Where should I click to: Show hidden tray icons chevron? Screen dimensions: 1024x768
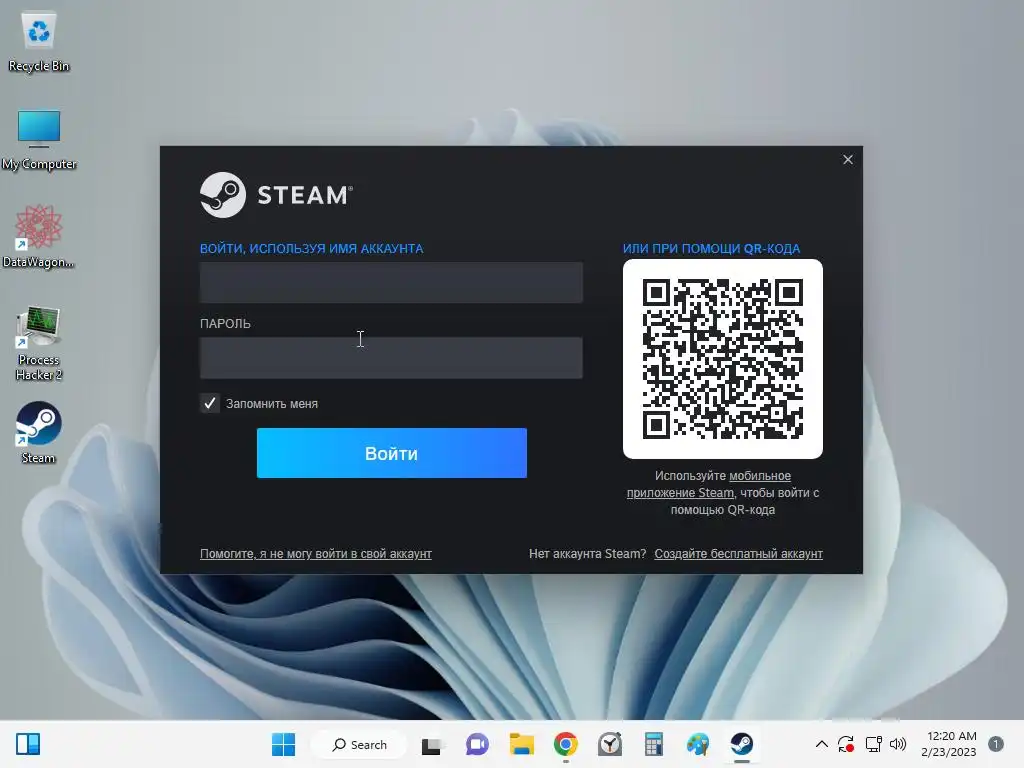(x=822, y=744)
